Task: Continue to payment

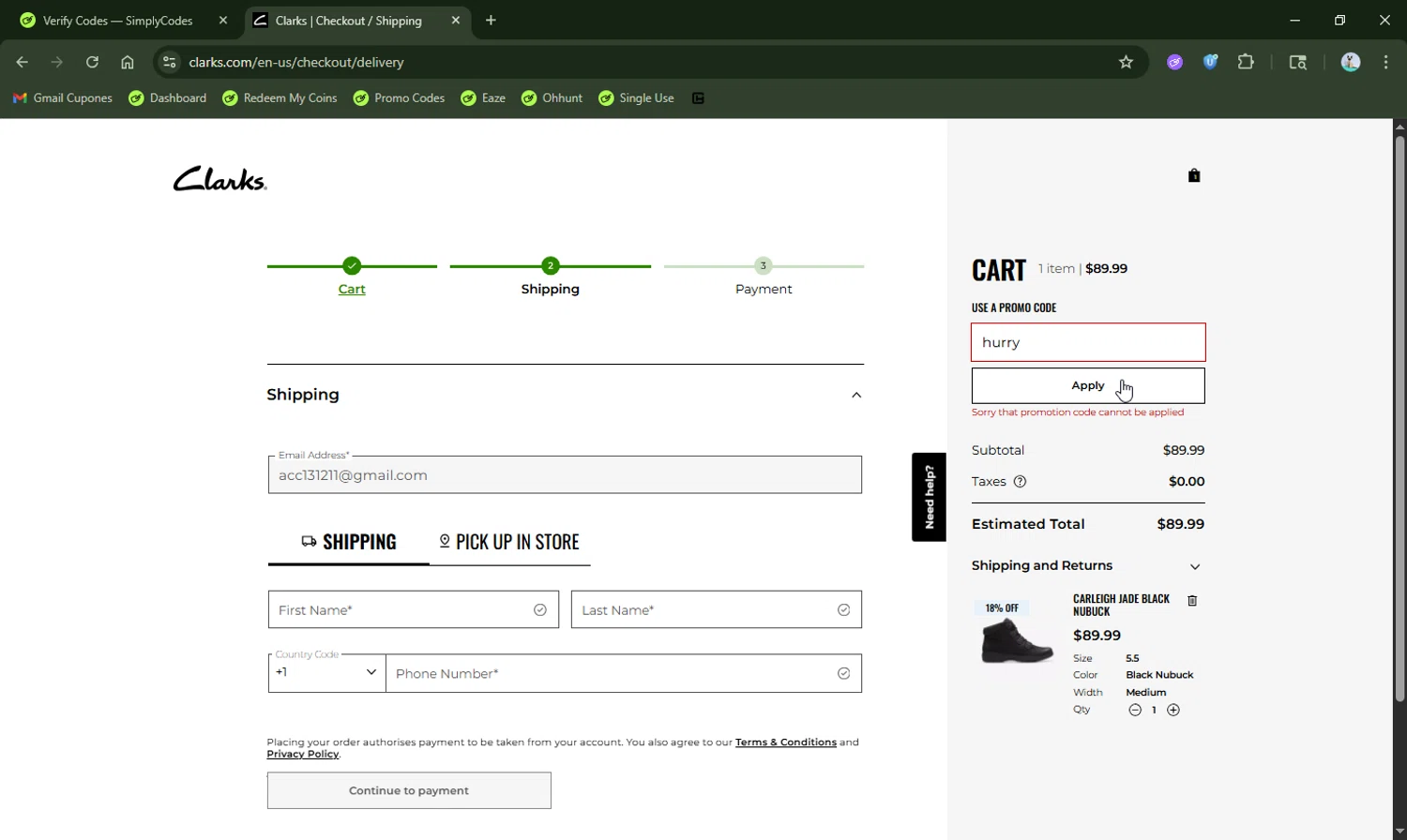Action: [x=409, y=790]
